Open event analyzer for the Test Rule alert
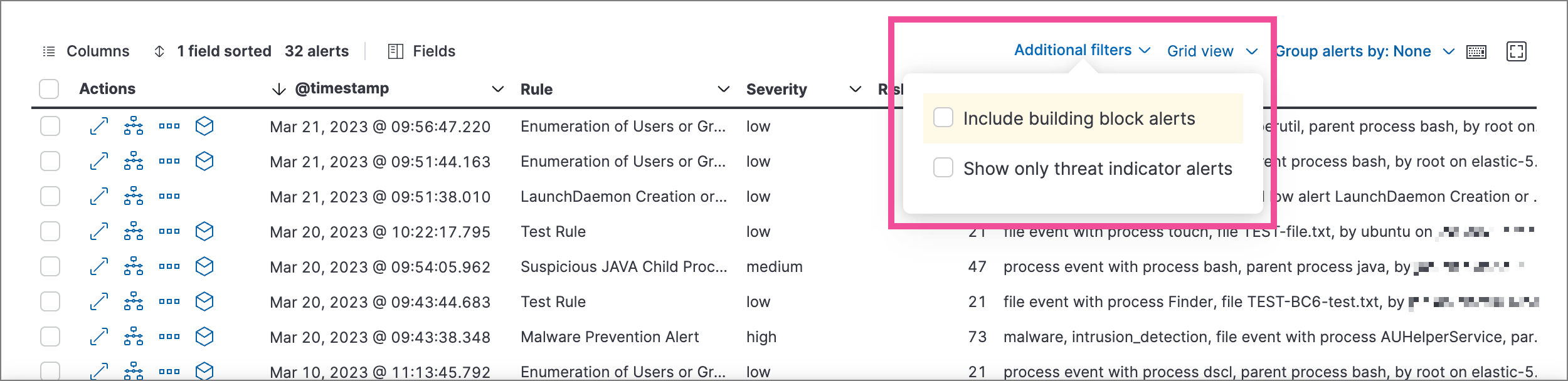 (x=132, y=231)
